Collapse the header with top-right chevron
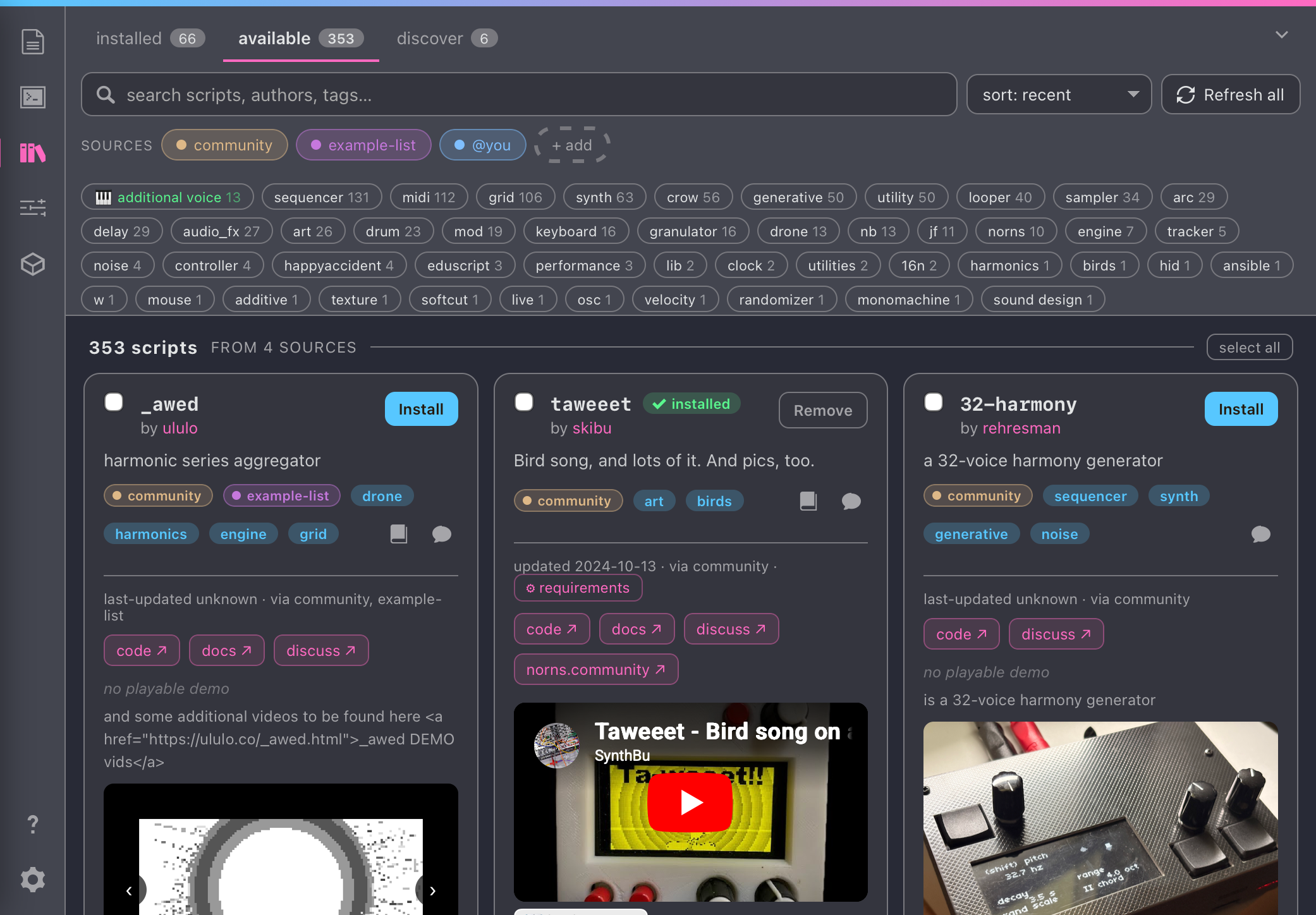Screen dimensions: 1316x915 click(x=1281, y=35)
